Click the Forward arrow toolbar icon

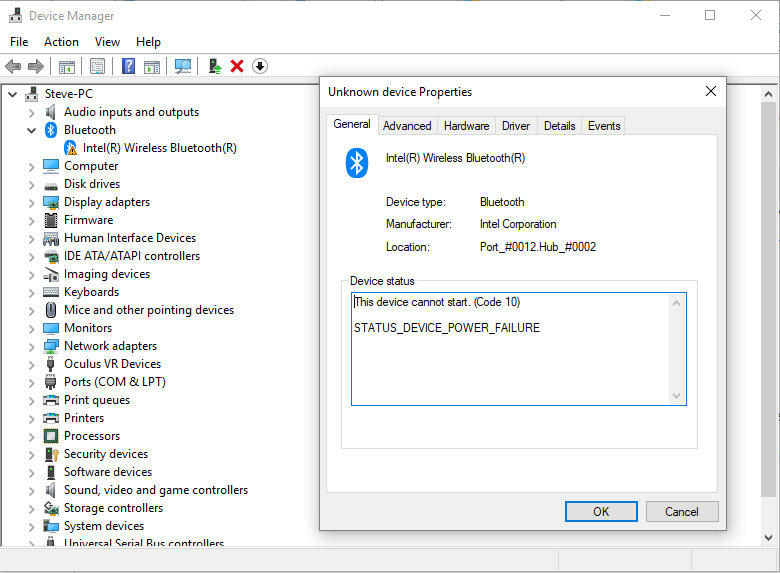tap(36, 66)
